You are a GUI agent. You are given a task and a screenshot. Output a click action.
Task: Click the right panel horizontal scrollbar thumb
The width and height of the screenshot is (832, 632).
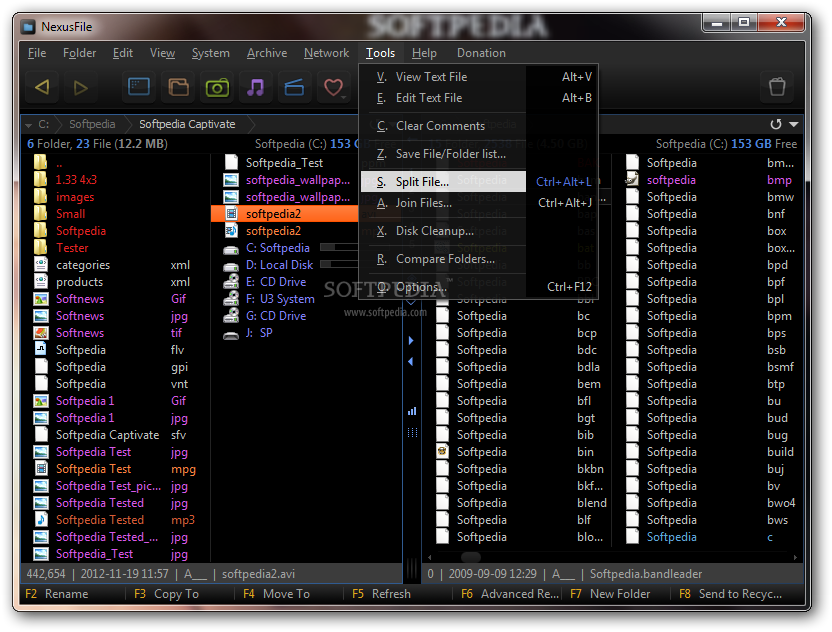pos(471,557)
